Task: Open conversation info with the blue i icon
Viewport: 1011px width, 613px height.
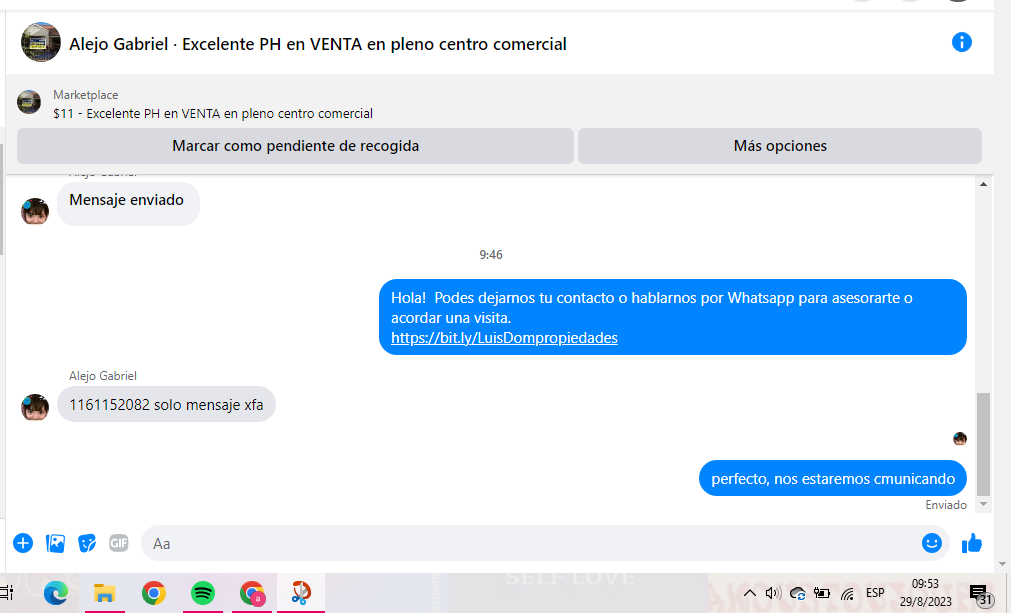Action: (961, 43)
